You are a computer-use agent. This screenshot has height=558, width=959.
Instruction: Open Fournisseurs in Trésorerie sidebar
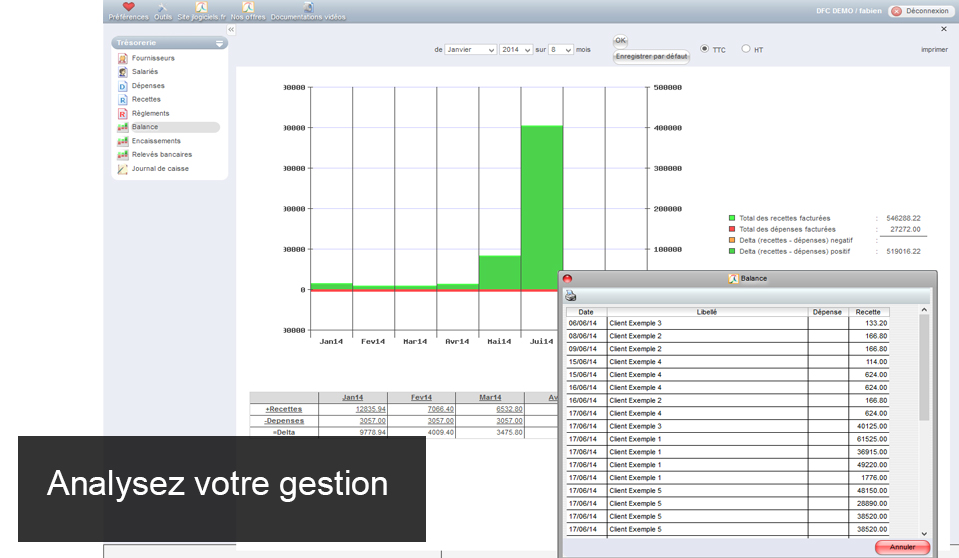[x=153, y=58]
